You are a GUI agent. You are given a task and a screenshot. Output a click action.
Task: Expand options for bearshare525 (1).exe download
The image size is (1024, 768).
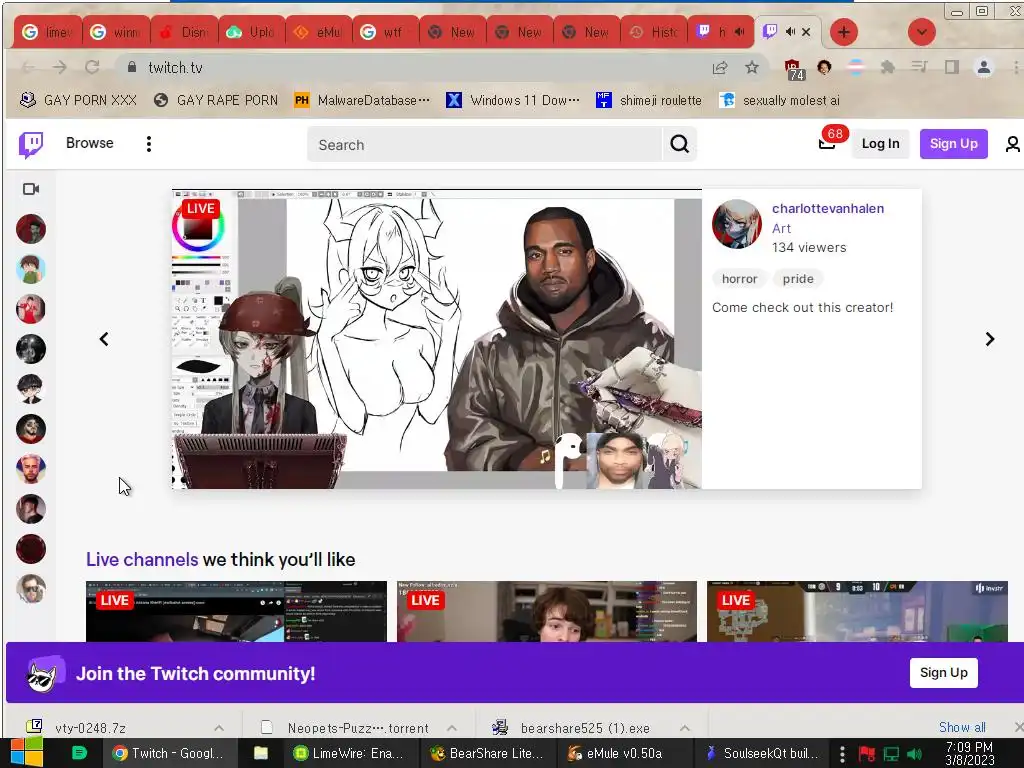pyautogui.click(x=684, y=728)
